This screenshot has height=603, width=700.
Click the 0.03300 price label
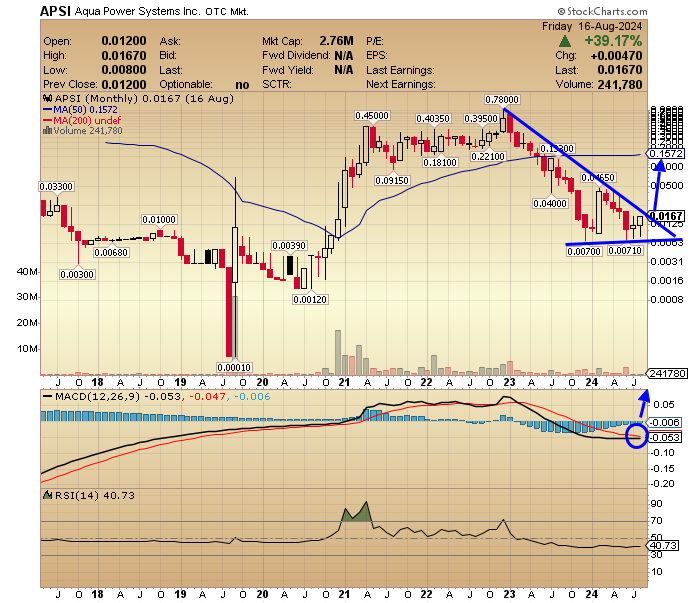[x=56, y=187]
